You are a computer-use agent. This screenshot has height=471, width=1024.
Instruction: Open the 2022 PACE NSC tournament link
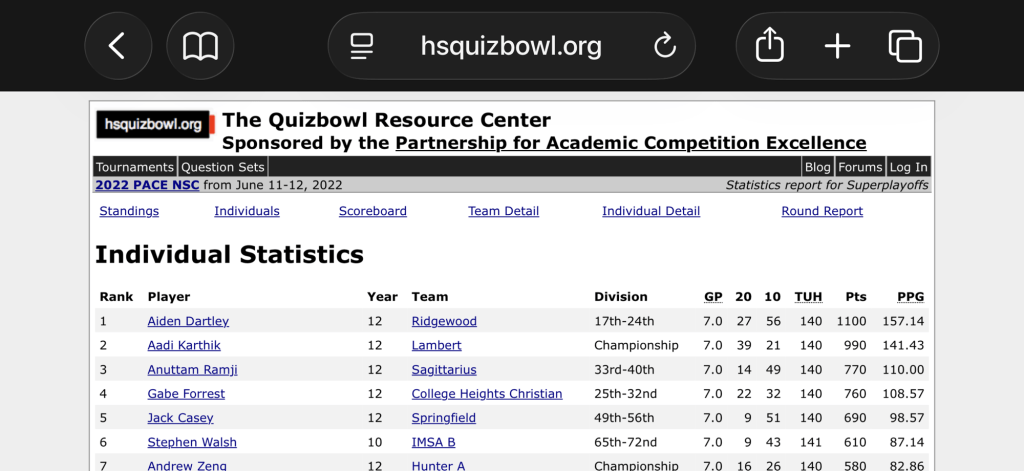[x=147, y=185]
